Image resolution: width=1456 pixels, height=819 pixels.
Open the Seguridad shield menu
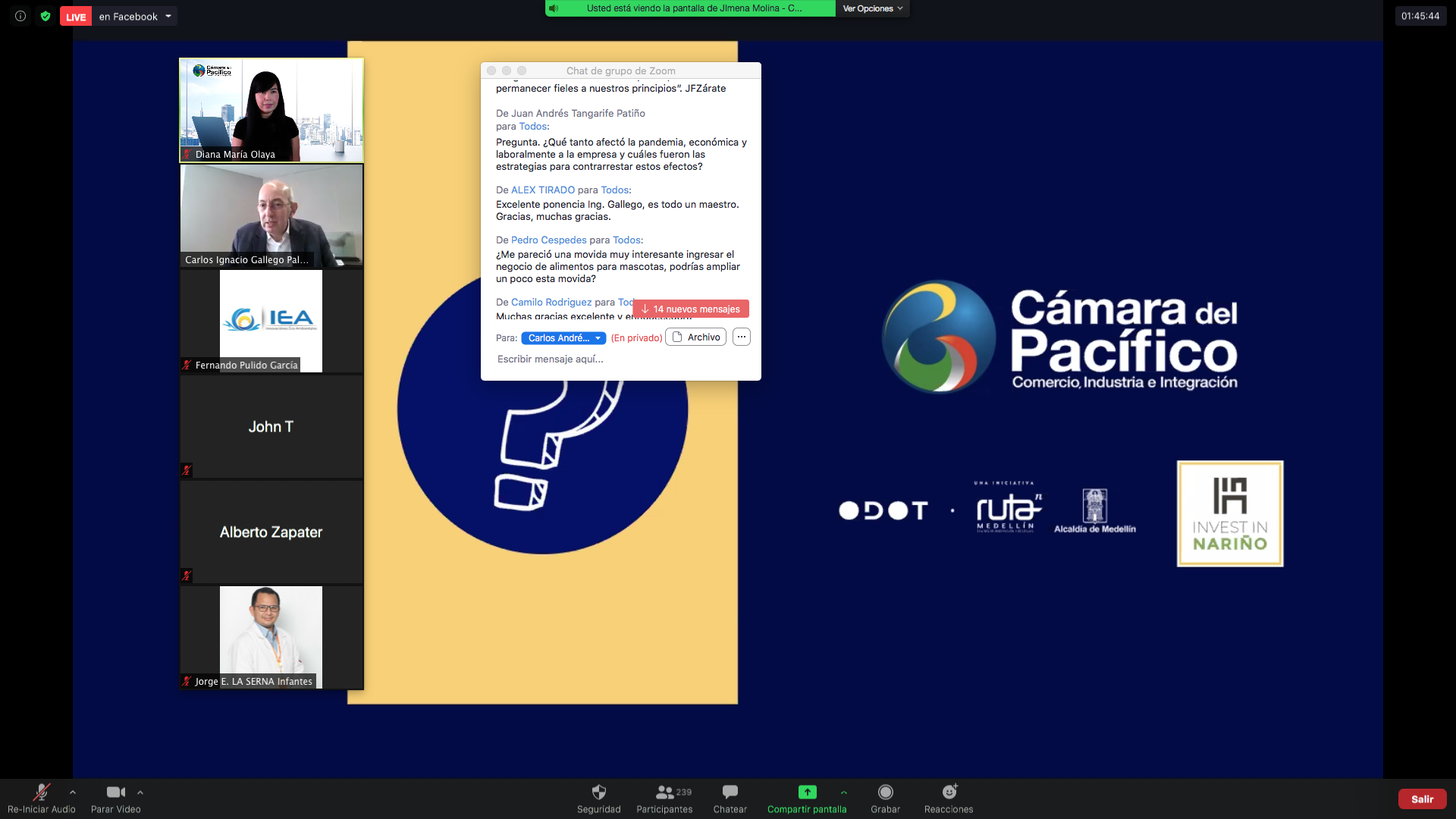(599, 799)
